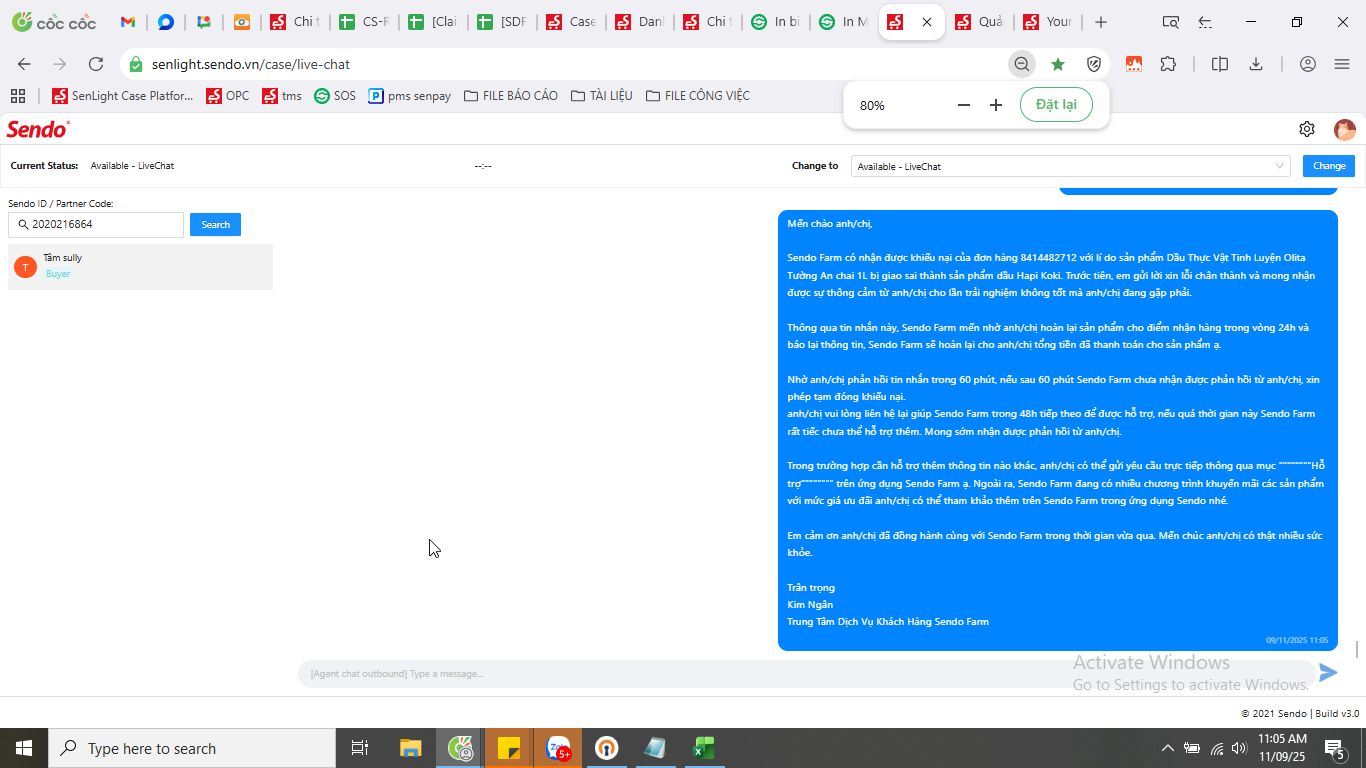The height and width of the screenshot is (768, 1366).
Task: Open the volume control in system tray
Action: click(x=1239, y=748)
